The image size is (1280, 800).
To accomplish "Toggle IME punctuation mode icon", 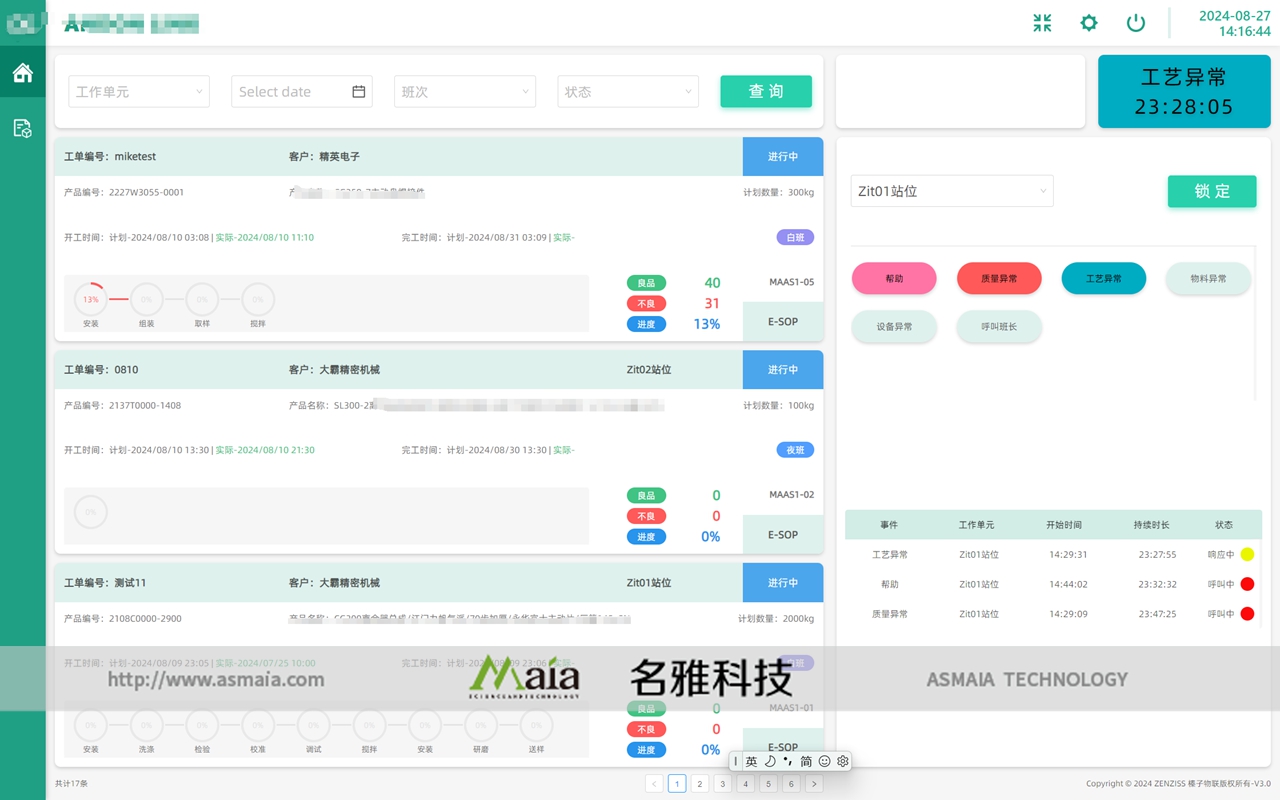I will click(x=788, y=761).
